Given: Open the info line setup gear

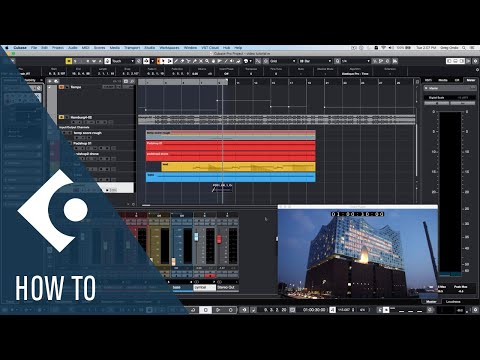Looking at the screenshot, I should [477, 70].
